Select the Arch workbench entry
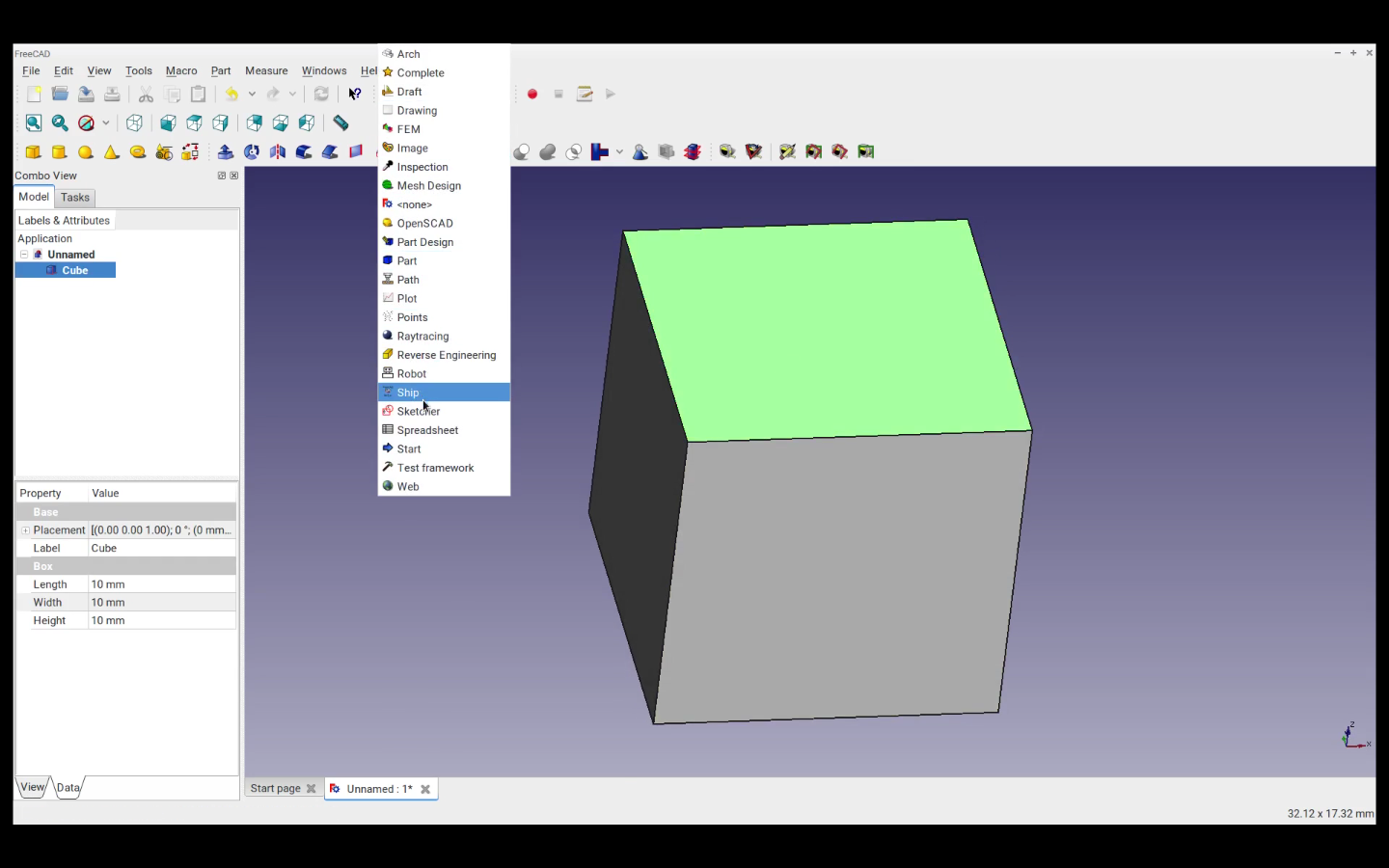1389x868 pixels. pos(444,54)
